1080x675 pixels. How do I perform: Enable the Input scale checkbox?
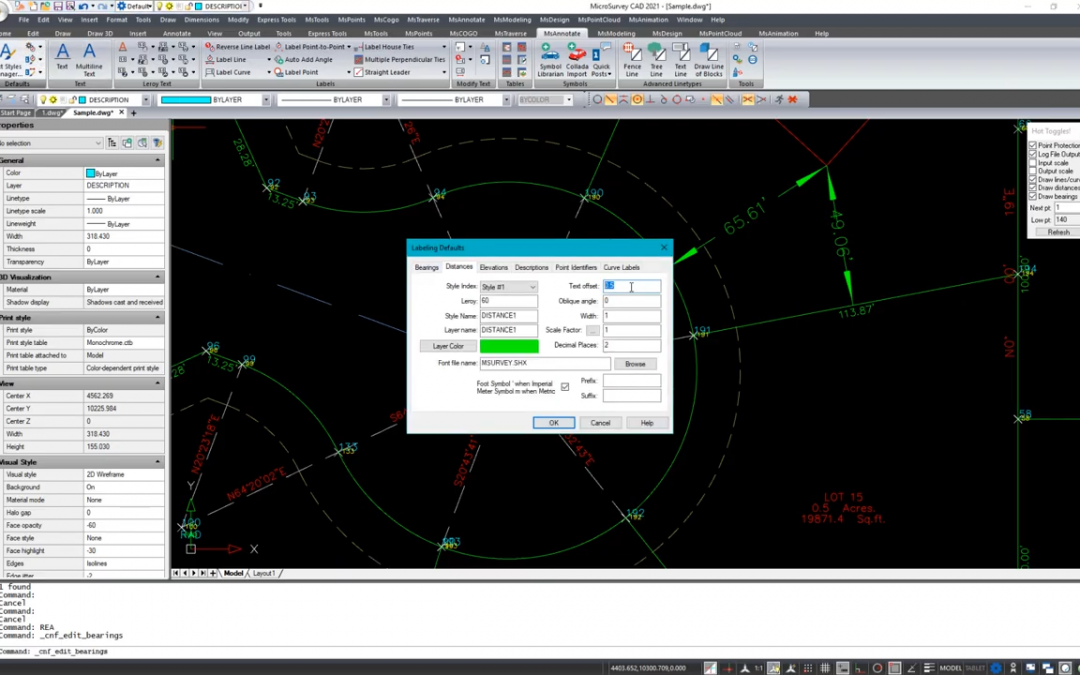point(1033,163)
